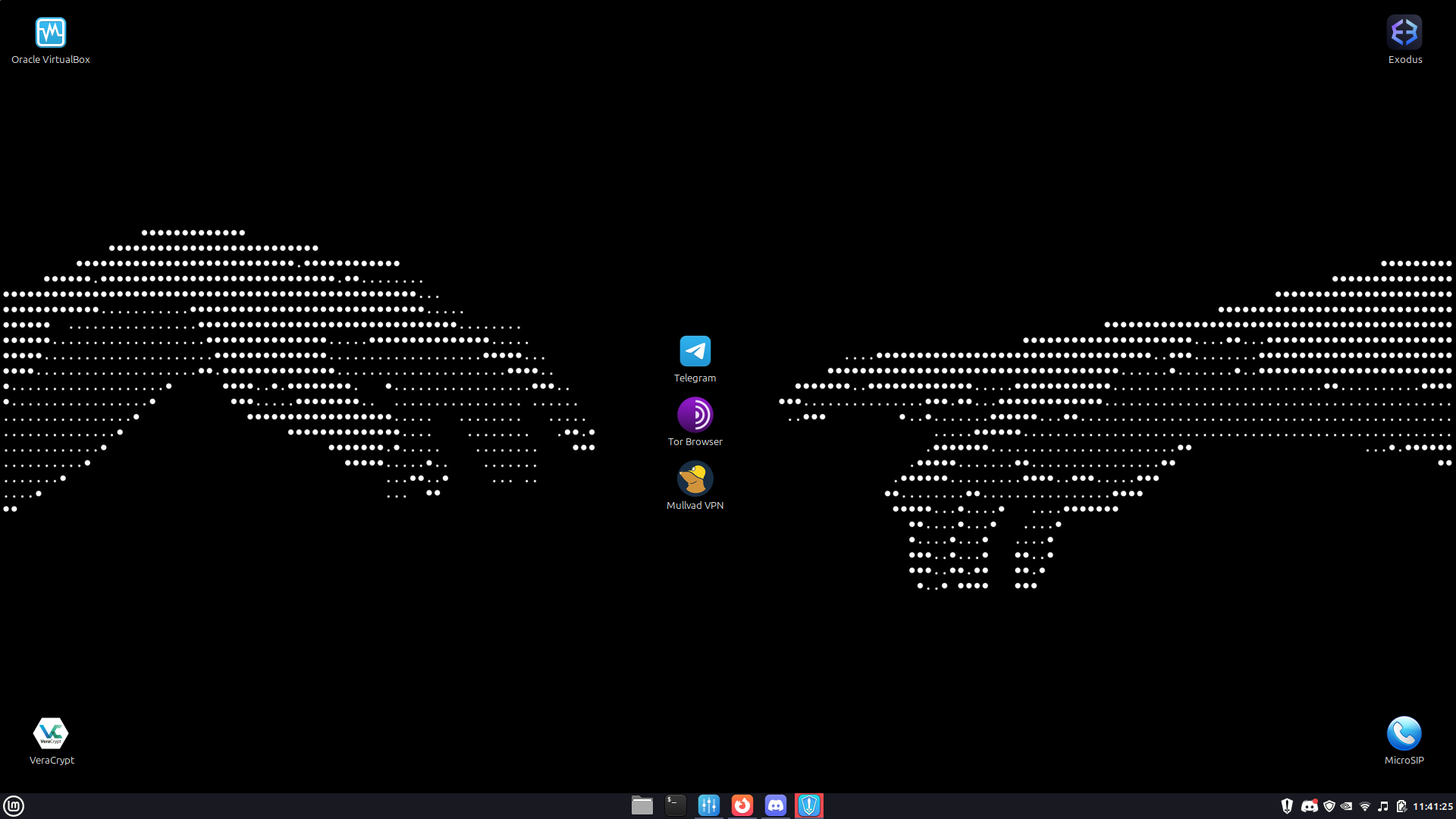Open the file manager in taskbar
The height and width of the screenshot is (819, 1456).
[x=642, y=805]
